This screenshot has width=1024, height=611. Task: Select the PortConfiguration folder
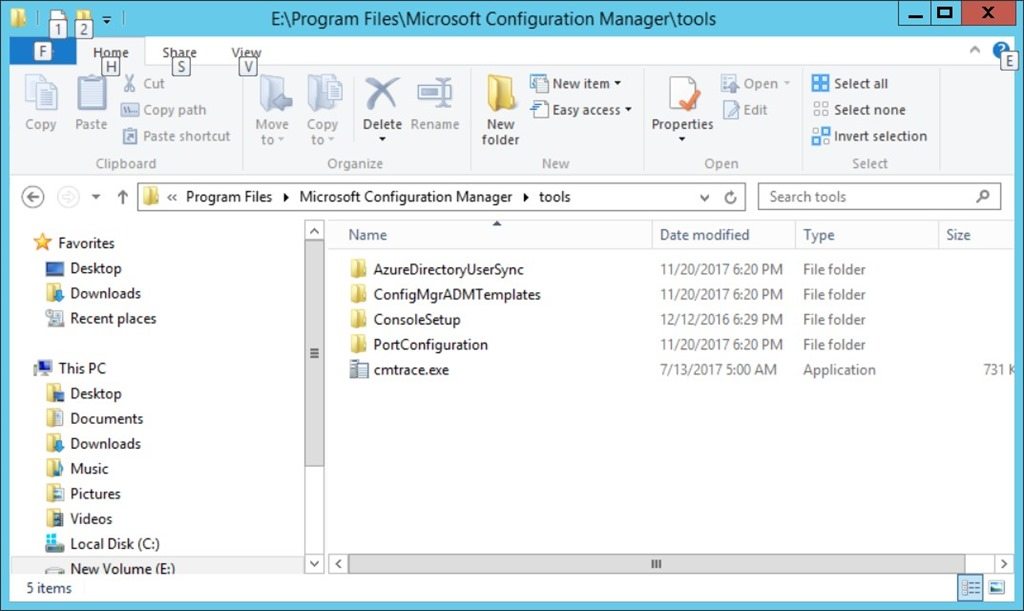[x=430, y=345]
